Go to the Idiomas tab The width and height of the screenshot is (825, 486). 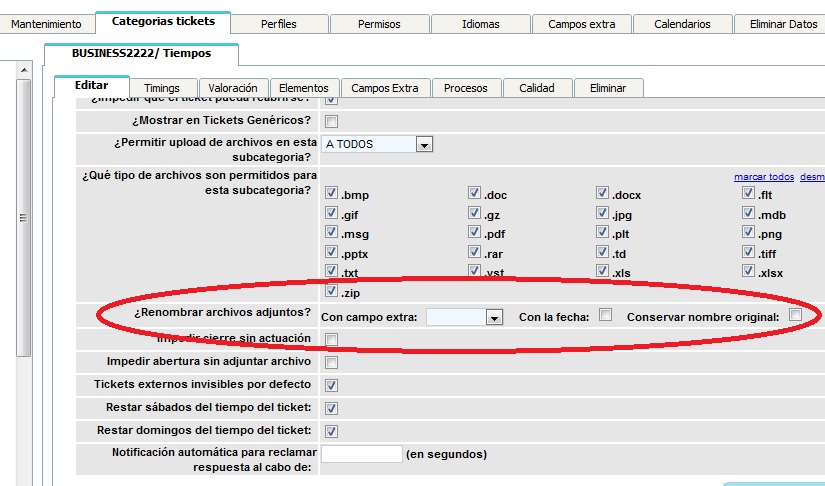click(481, 24)
